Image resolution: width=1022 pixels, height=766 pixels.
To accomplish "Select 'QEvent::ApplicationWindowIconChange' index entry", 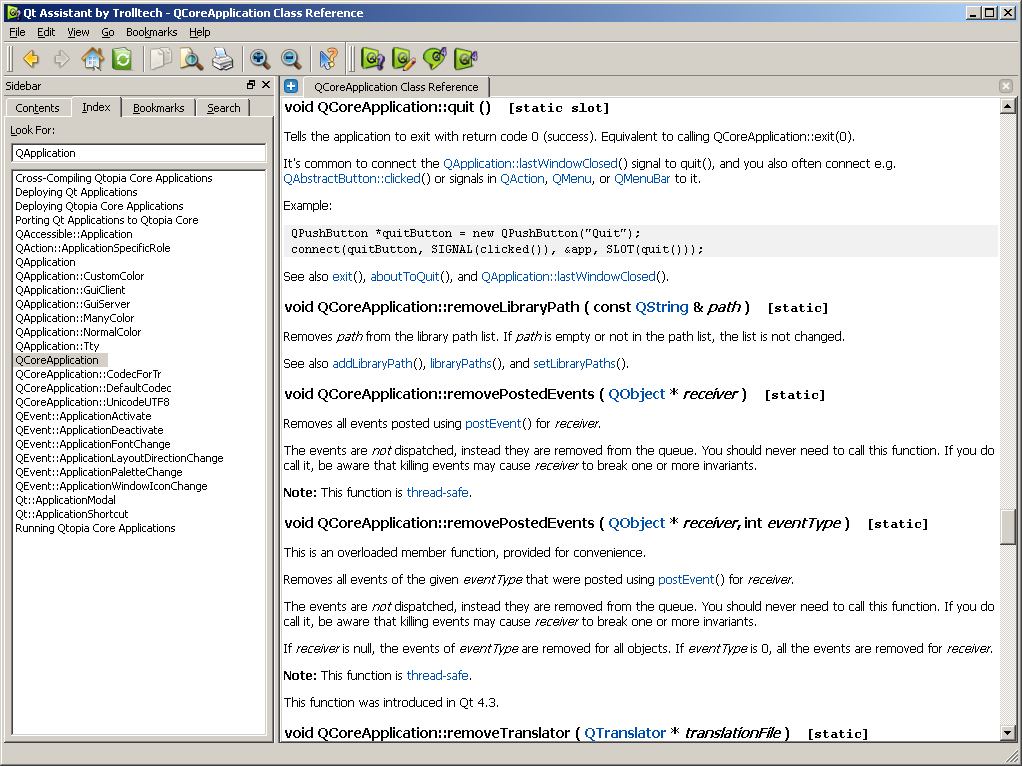I will pyautogui.click(x=111, y=486).
